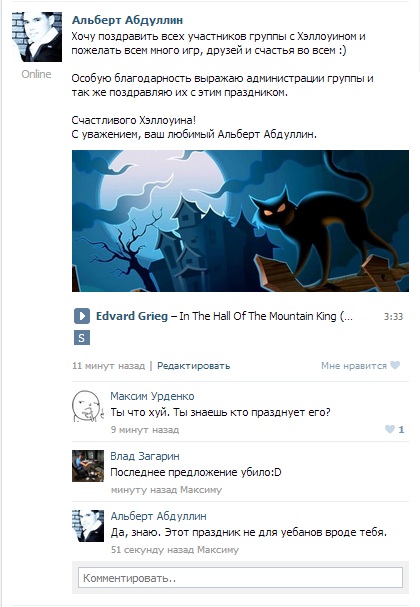This screenshot has height=607, width=420.
Task: Like the post with the heart icon
Action: (395, 365)
